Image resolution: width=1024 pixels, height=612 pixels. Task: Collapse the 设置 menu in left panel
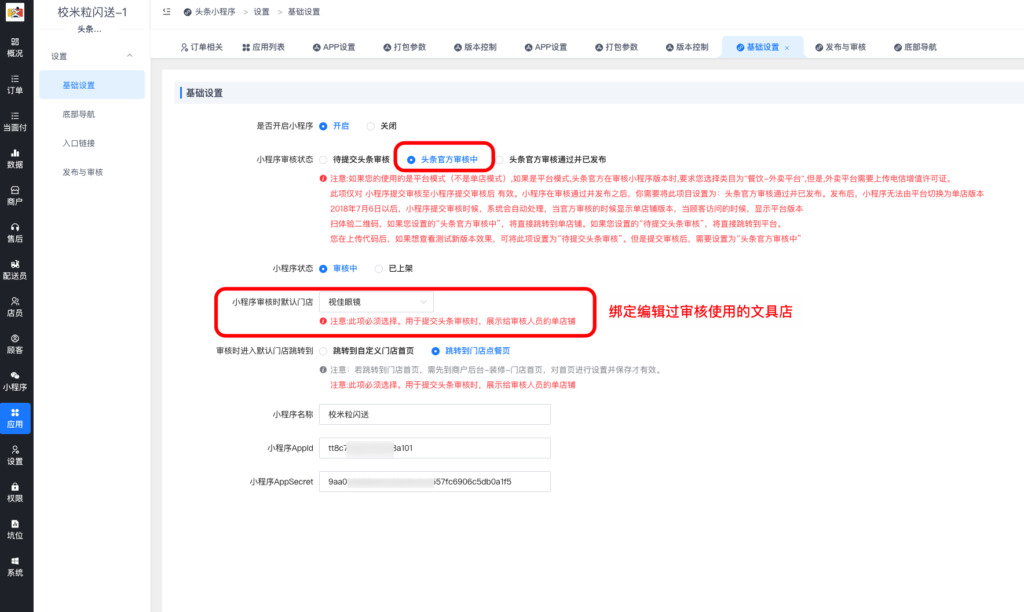(x=128, y=55)
